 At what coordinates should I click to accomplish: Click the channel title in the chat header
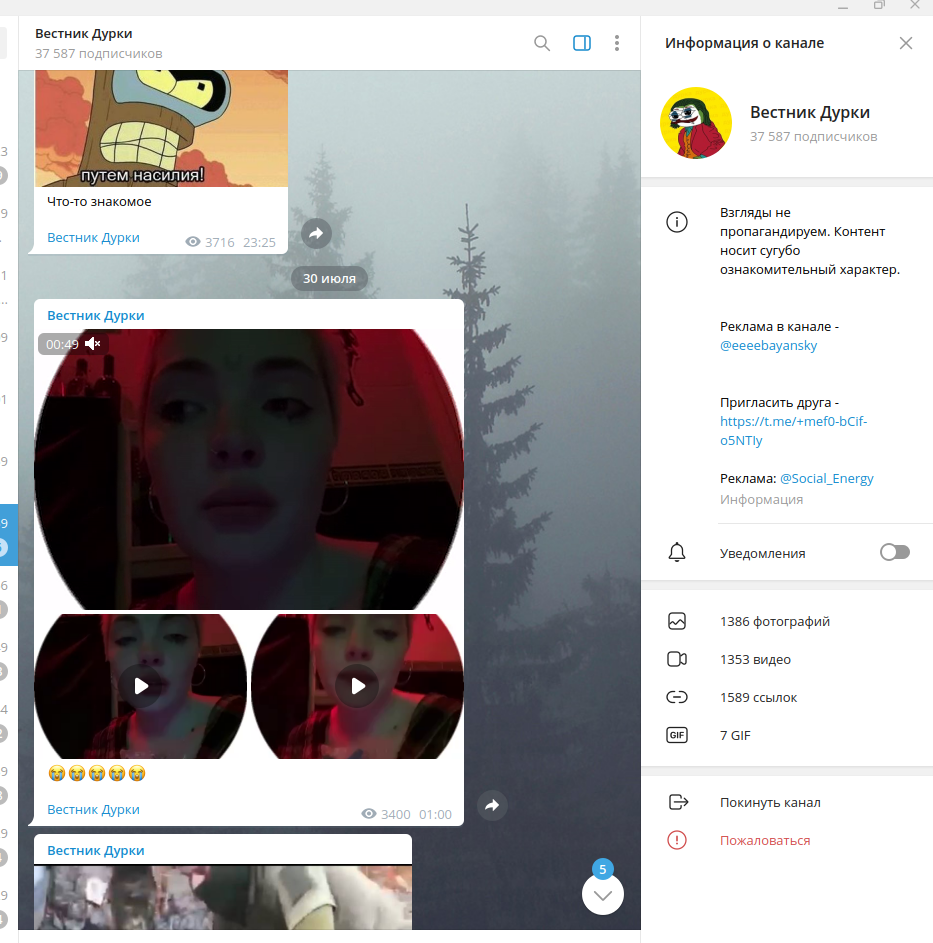coord(84,34)
